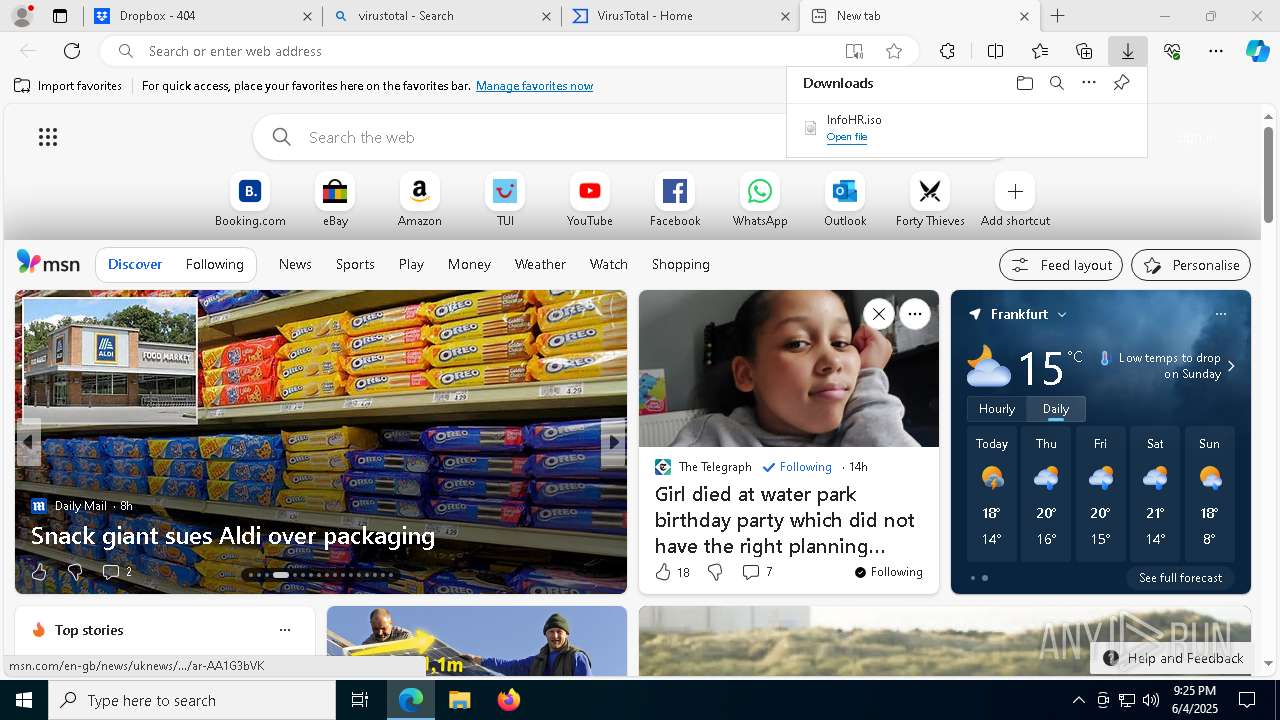Select the Following feed tab
1280x720 pixels.
(x=214, y=265)
